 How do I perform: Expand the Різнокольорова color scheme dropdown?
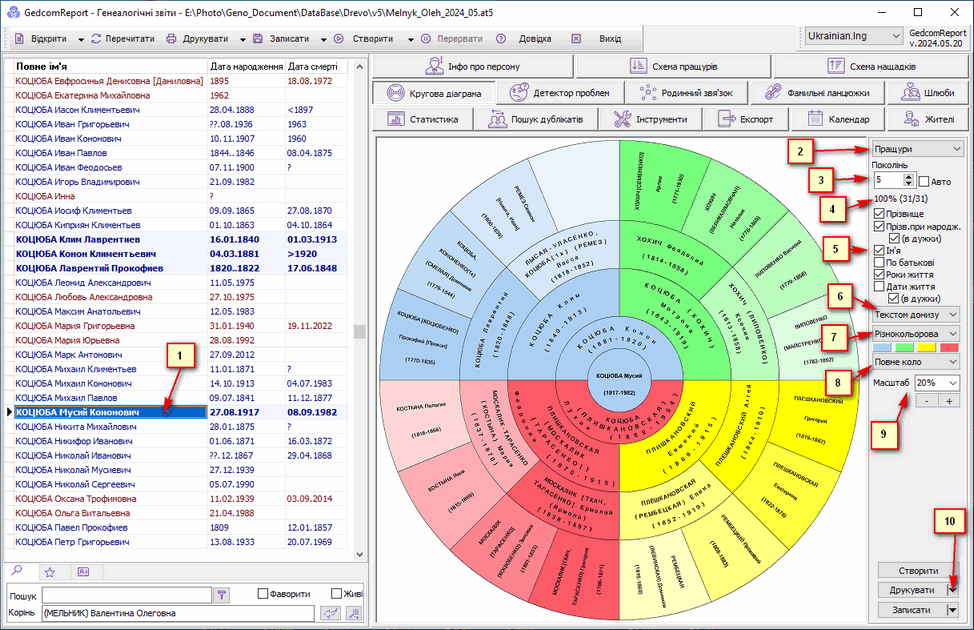pyautogui.click(x=914, y=333)
